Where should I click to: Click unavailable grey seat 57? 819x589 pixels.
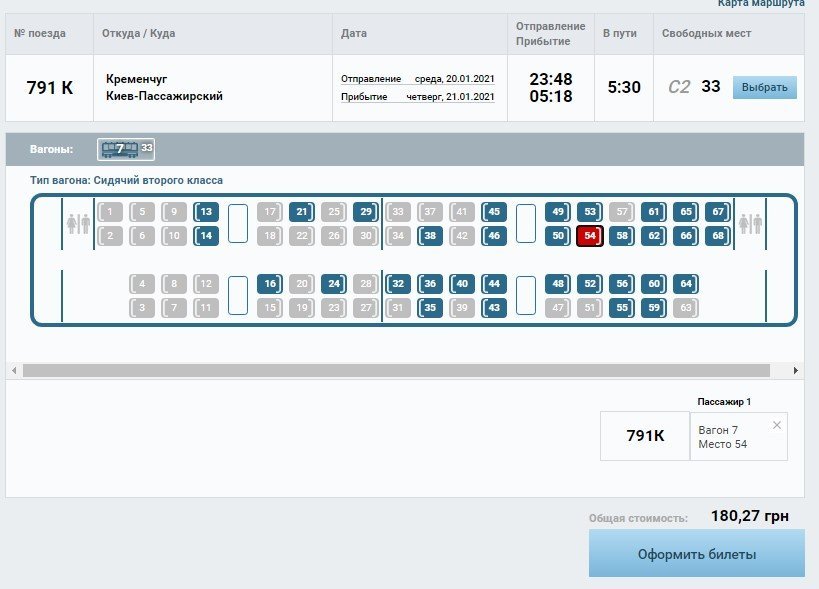tap(622, 212)
